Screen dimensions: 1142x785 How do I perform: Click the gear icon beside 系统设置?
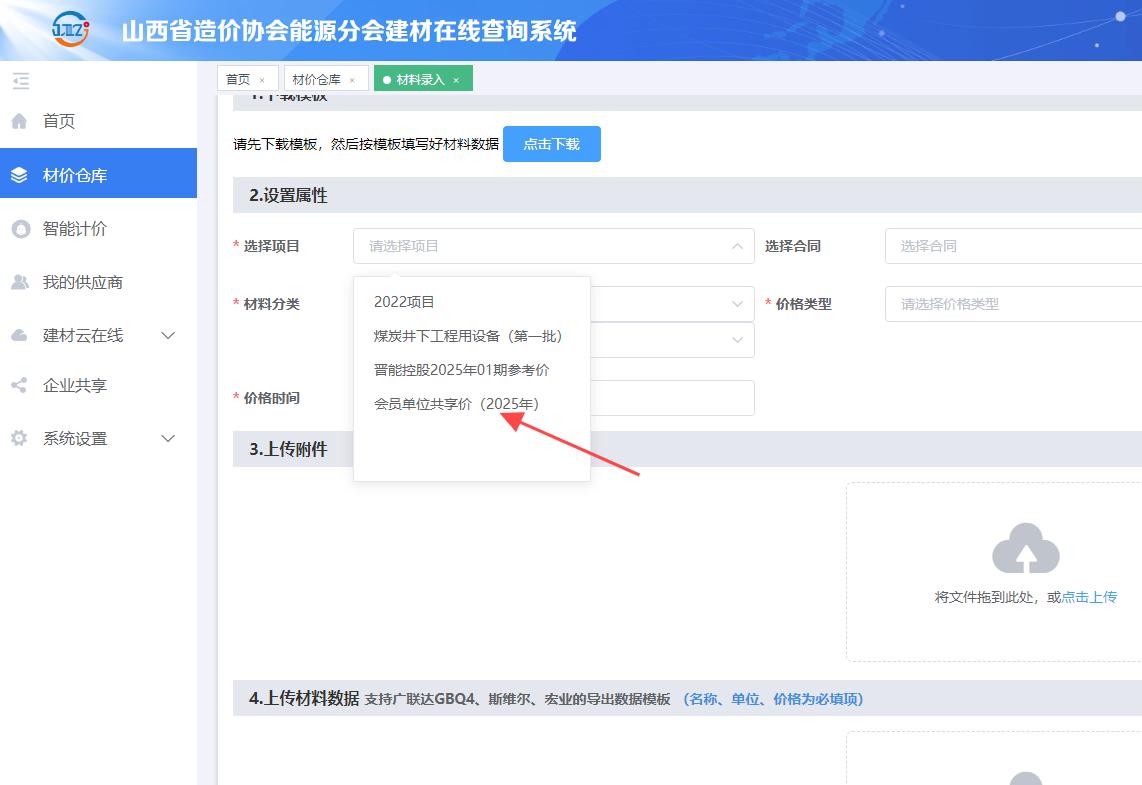19,438
